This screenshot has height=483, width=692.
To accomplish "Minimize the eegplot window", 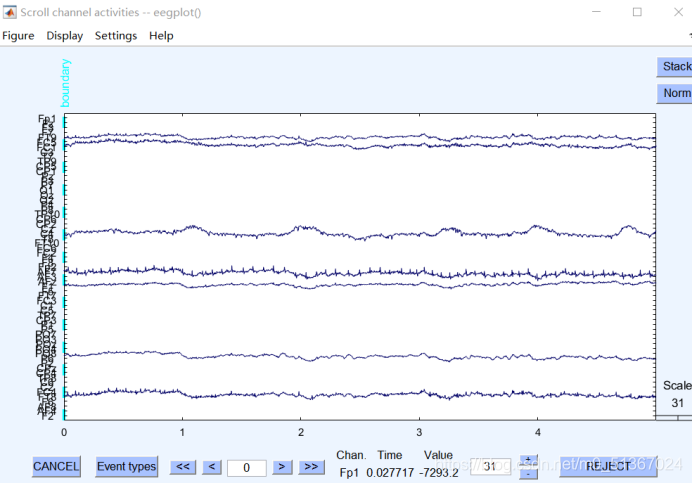I will [x=596, y=12].
